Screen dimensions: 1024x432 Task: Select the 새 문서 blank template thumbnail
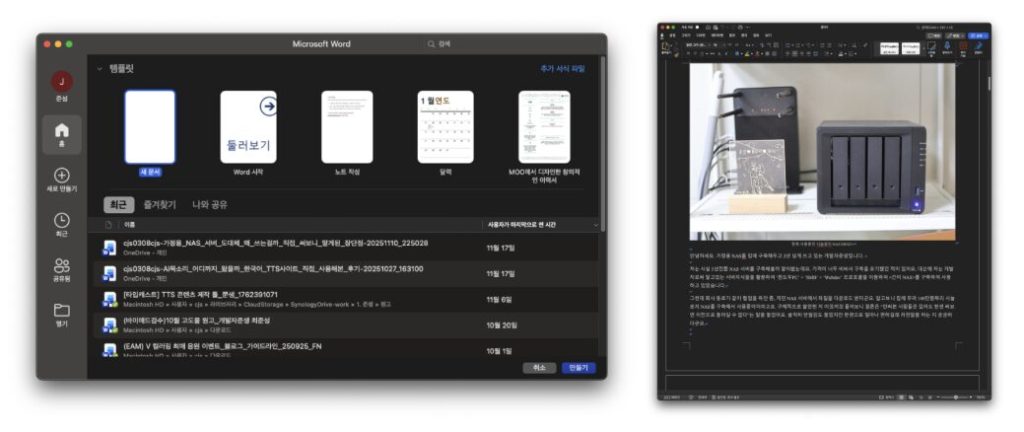[150, 127]
